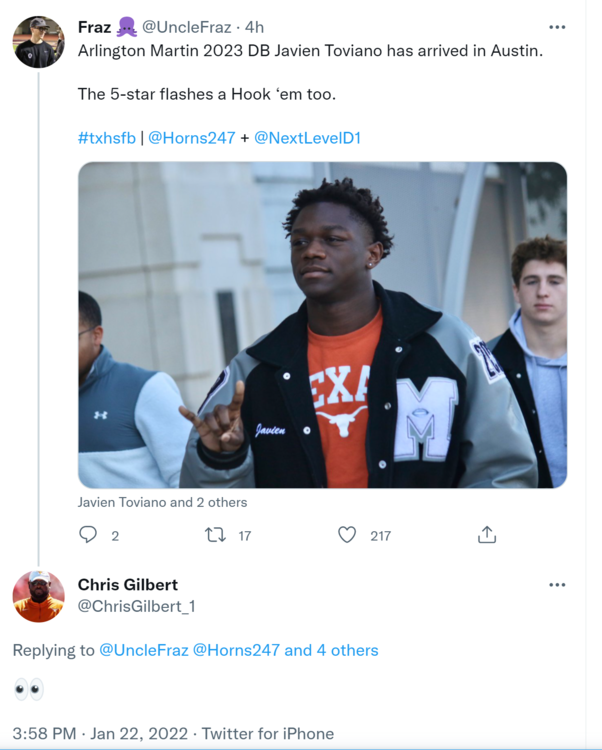Viewport: 602px width, 750px height.
Task: Like the tweet with the heart icon
Action: point(347,535)
